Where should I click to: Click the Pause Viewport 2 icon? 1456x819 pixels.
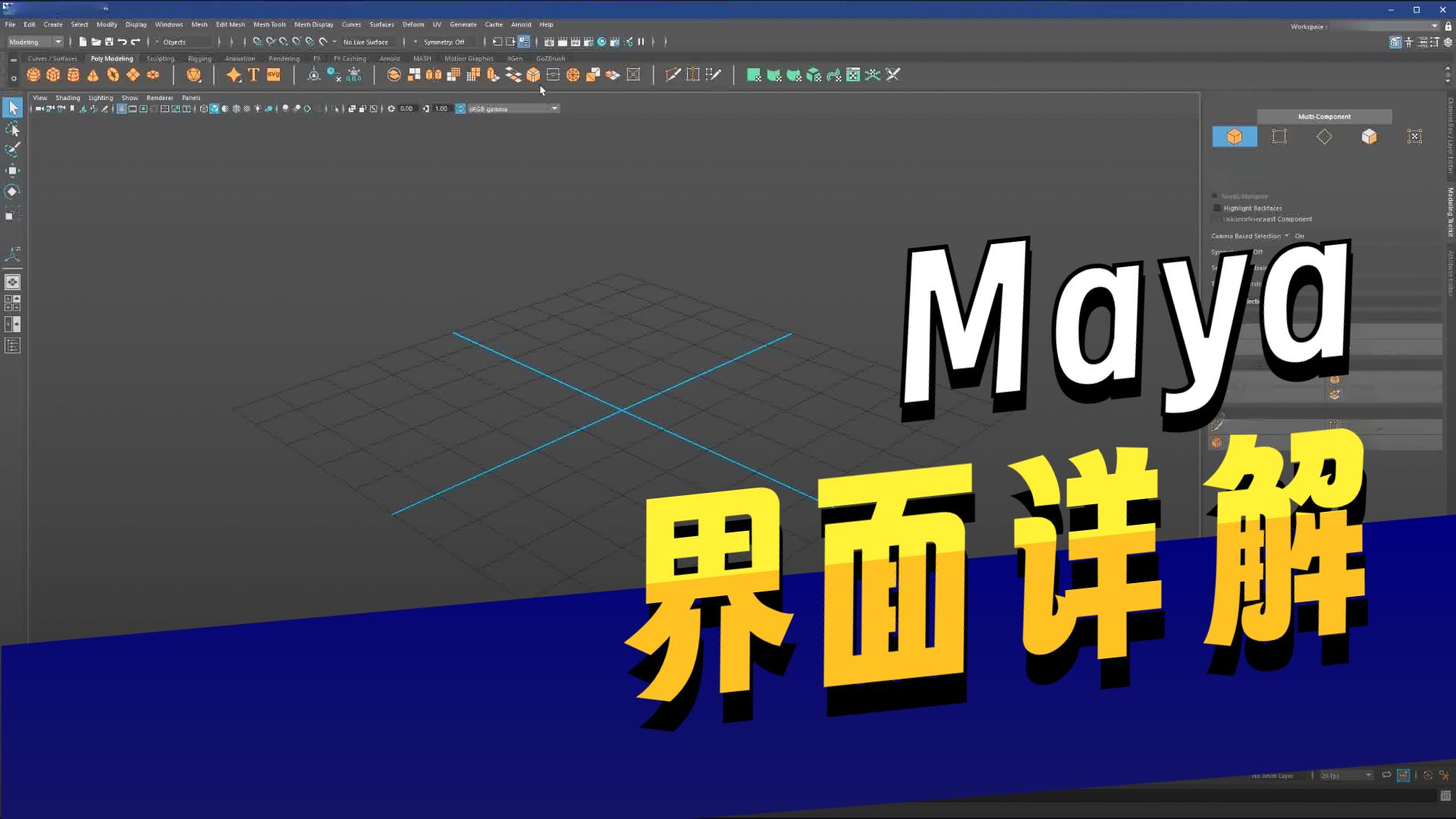coord(641,42)
